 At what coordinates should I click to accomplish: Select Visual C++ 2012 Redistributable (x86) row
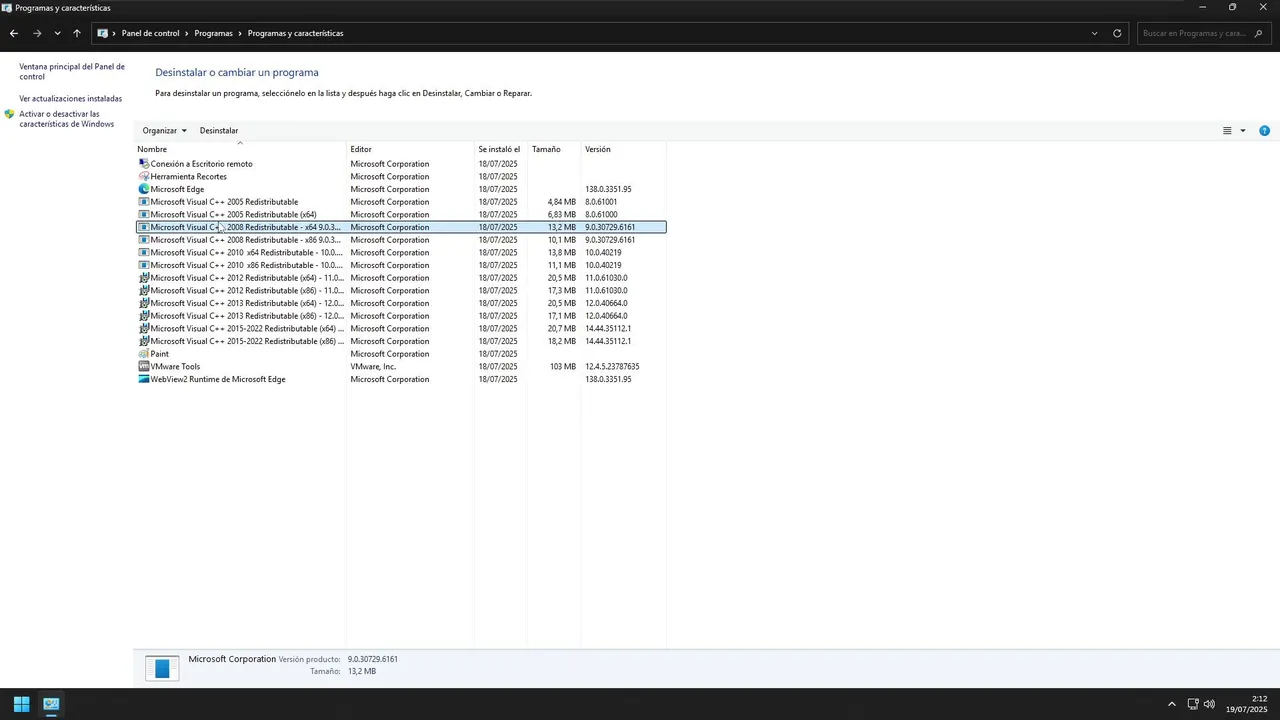coord(401,290)
